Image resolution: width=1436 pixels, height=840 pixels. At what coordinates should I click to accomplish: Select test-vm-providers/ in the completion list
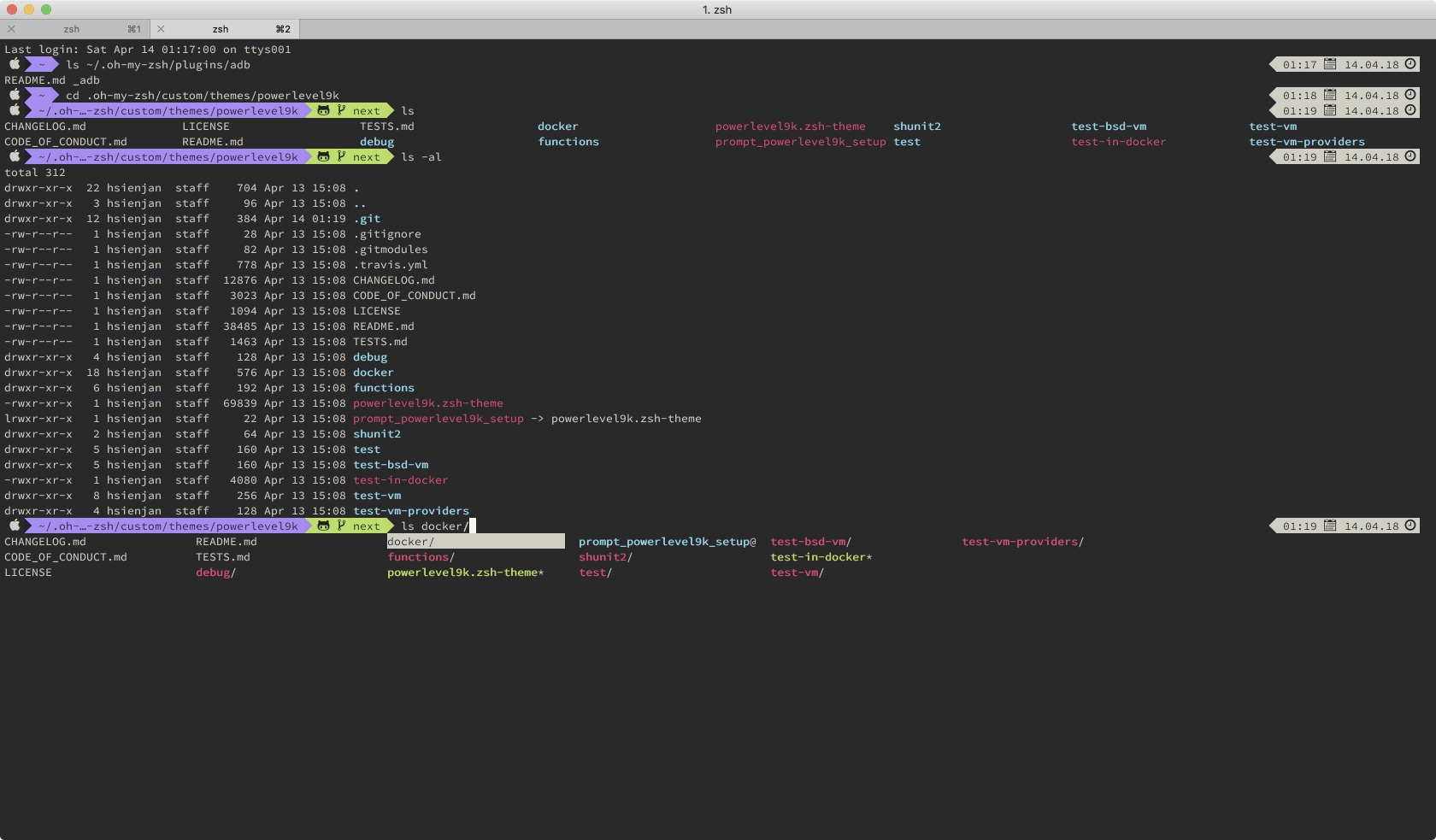coord(1022,542)
